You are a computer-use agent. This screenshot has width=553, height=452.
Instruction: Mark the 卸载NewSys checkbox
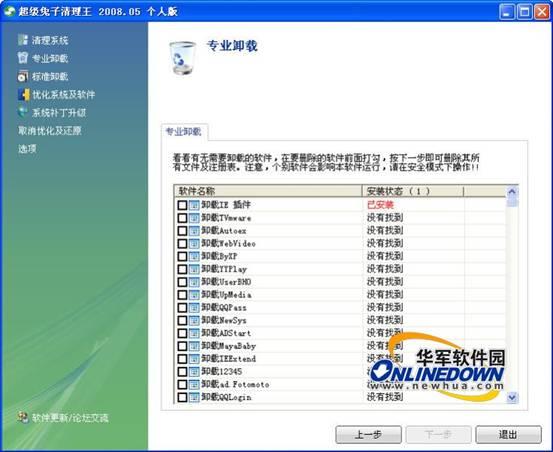182,320
